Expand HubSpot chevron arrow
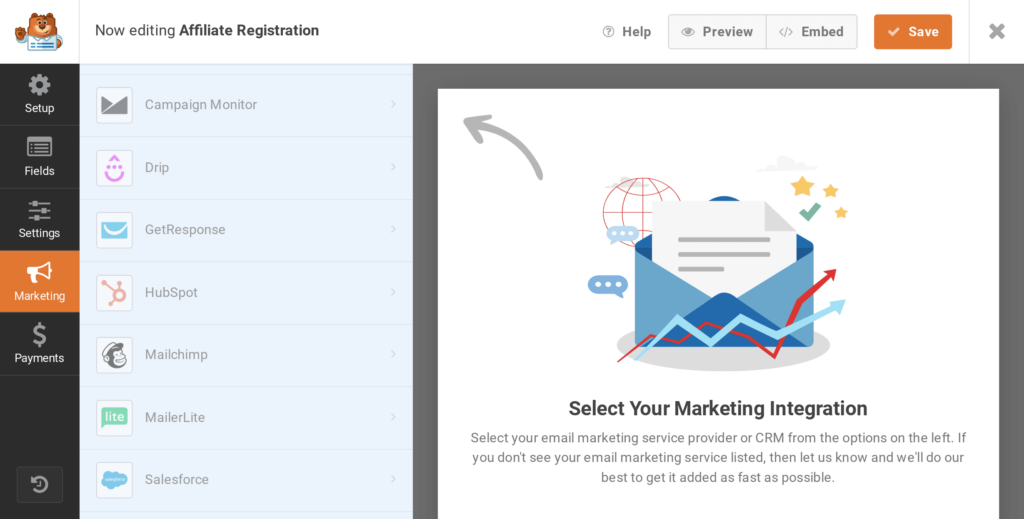 393,292
